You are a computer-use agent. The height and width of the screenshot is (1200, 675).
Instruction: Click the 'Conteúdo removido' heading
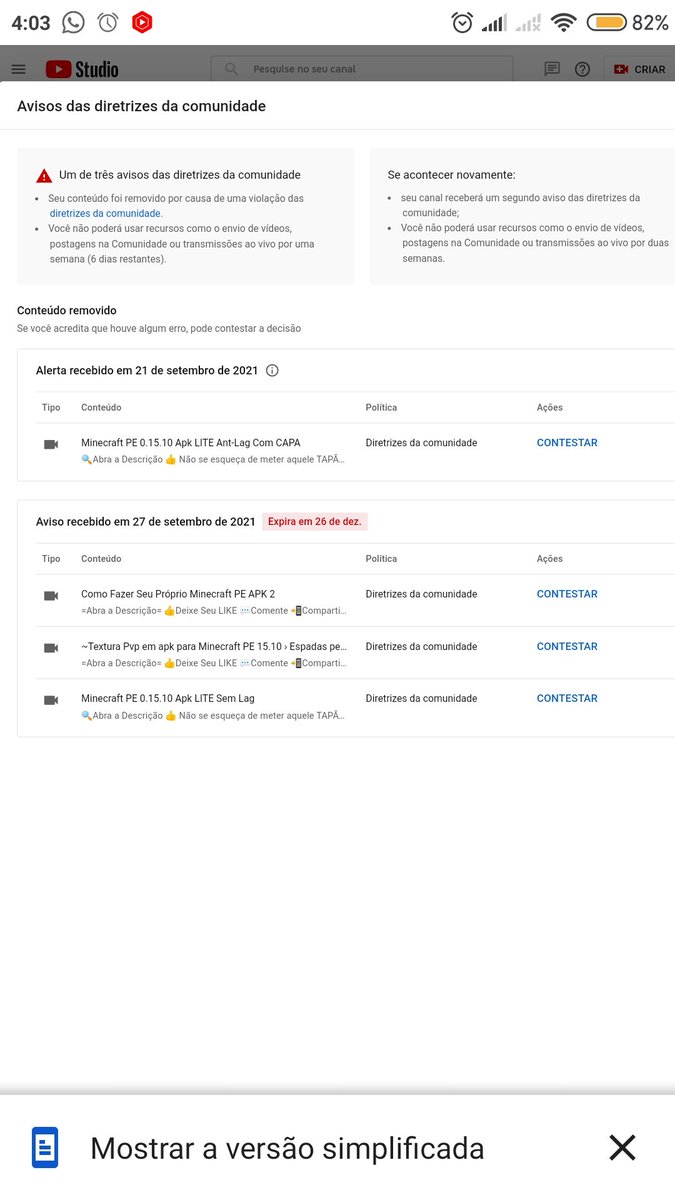click(x=67, y=311)
